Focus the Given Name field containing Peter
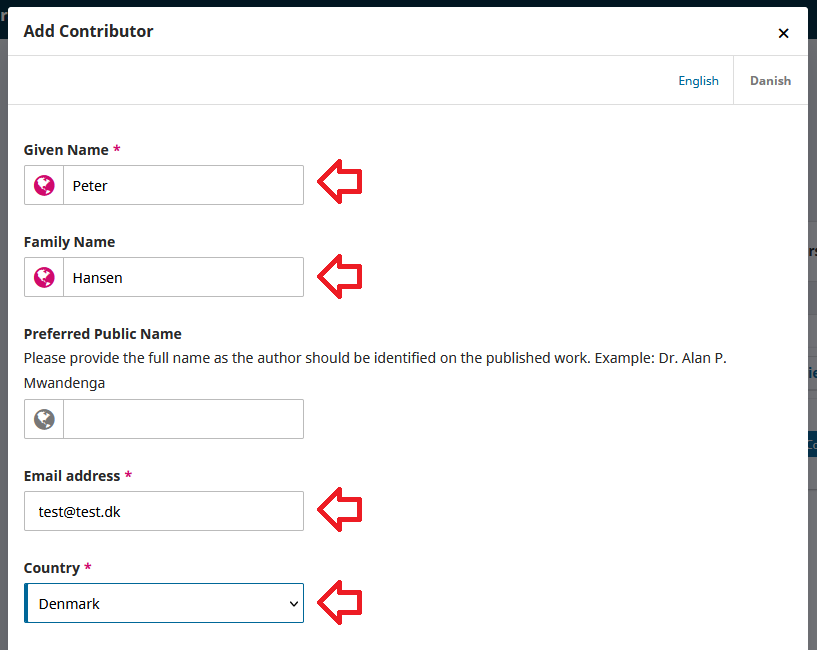 183,185
